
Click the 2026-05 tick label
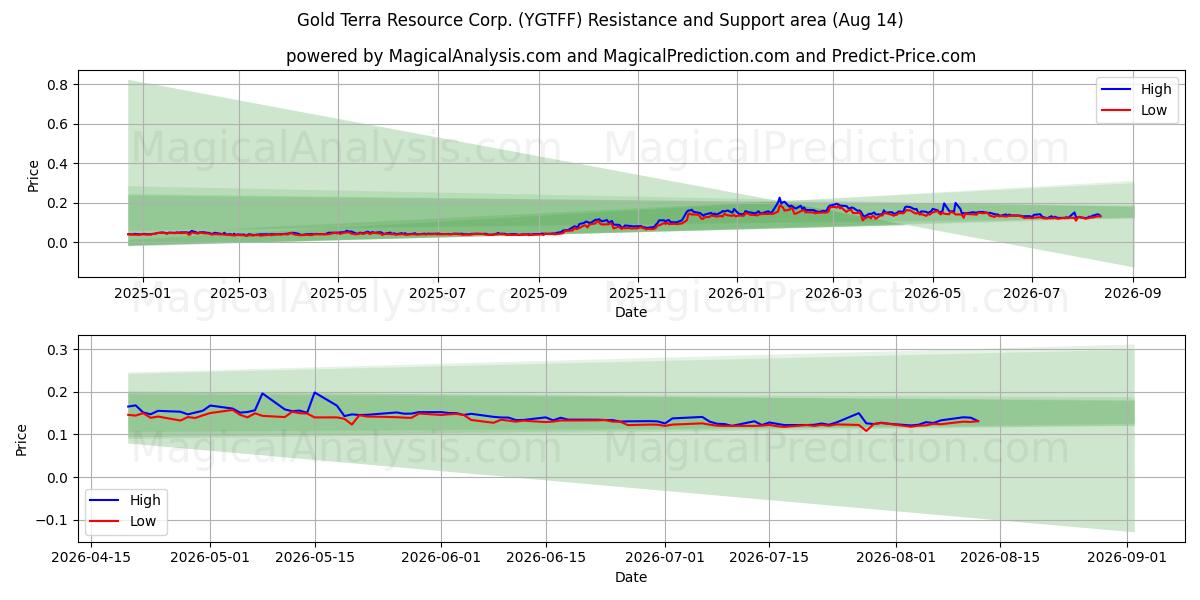(932, 293)
